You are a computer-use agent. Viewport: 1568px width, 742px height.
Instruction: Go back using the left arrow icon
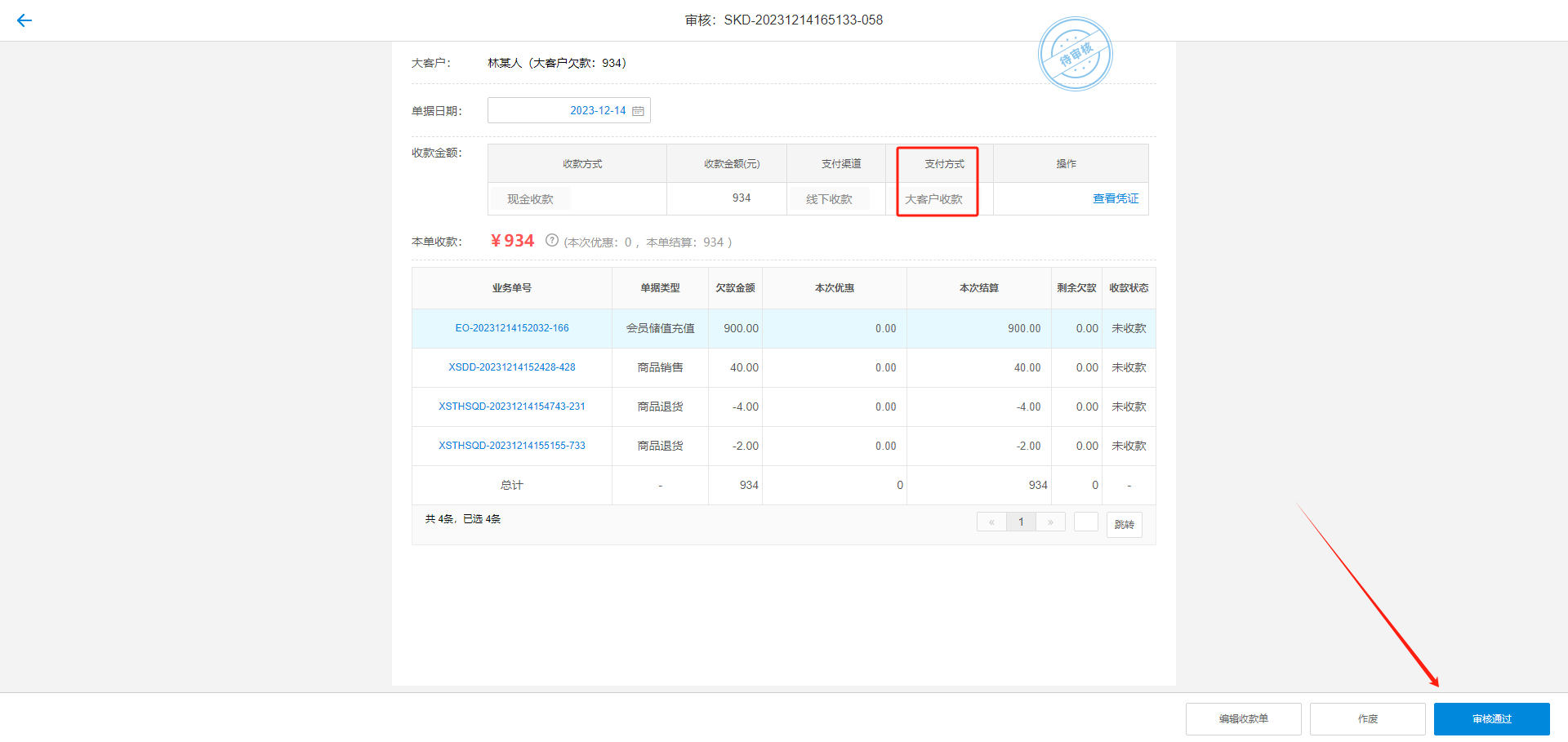pyautogui.click(x=24, y=20)
